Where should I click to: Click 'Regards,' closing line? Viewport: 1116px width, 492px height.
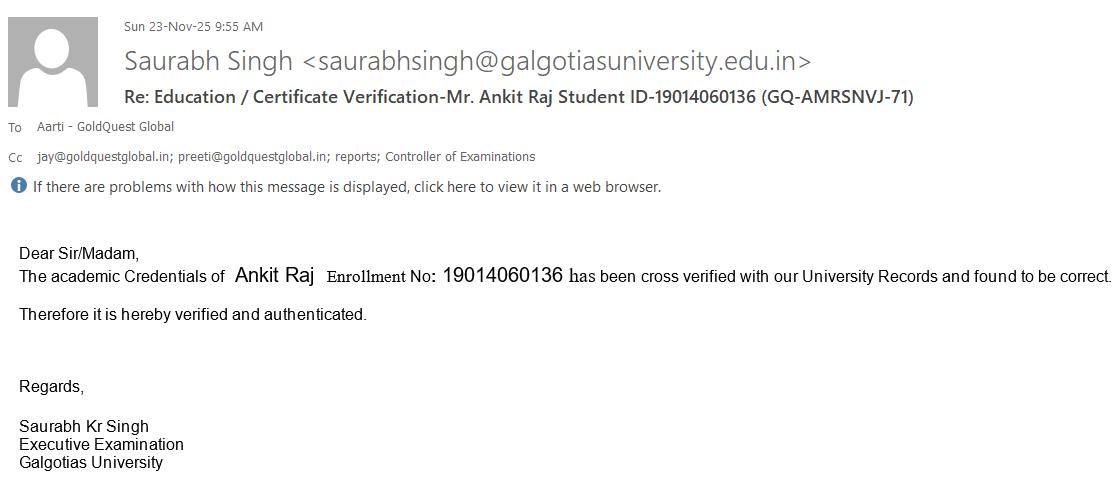pyautogui.click(x=52, y=387)
